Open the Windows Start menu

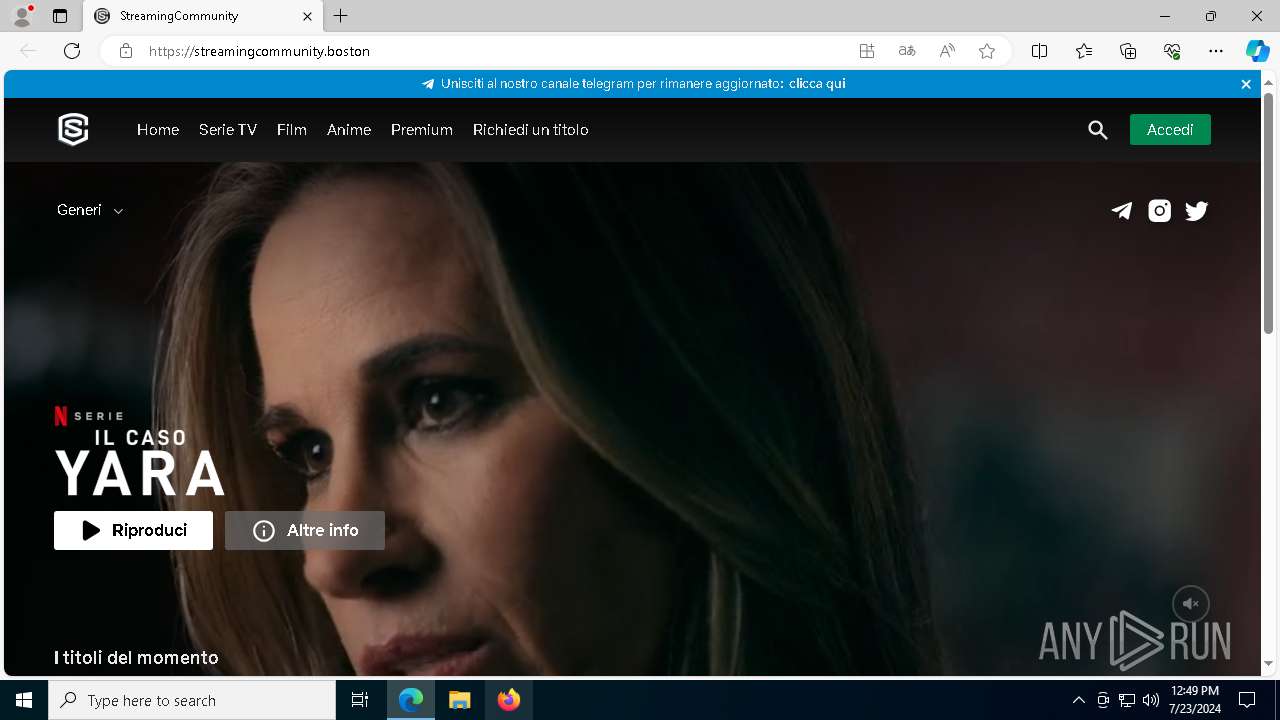pyautogui.click(x=24, y=700)
